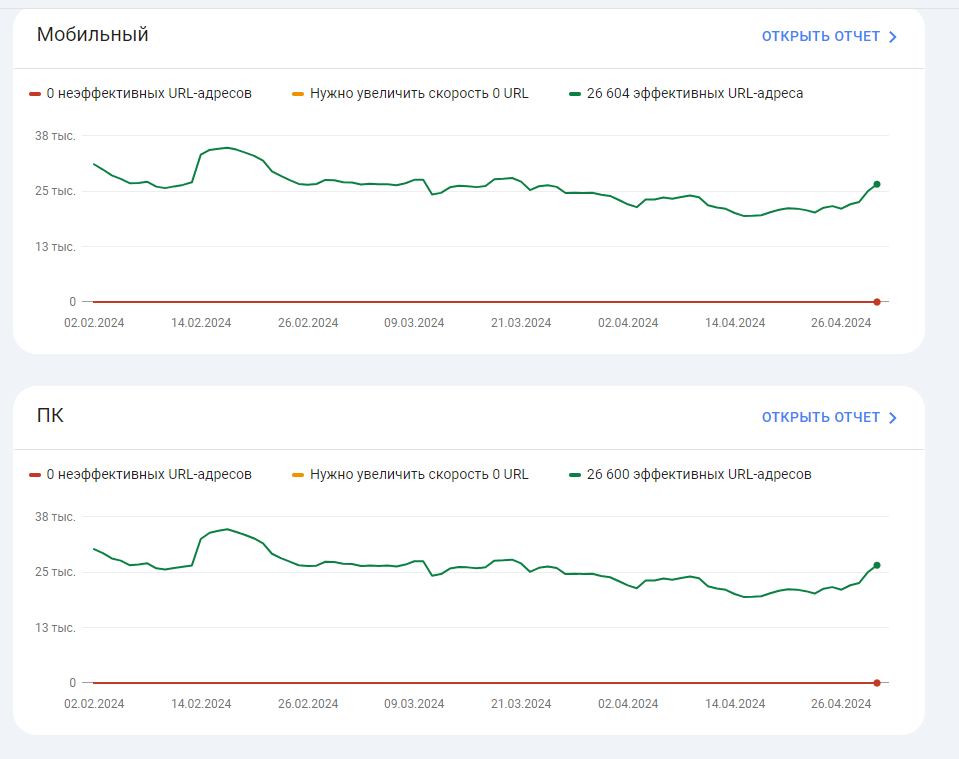The height and width of the screenshot is (759, 959).
Task: Click the orange legend marker in Мобильный chart
Action: 298,94
